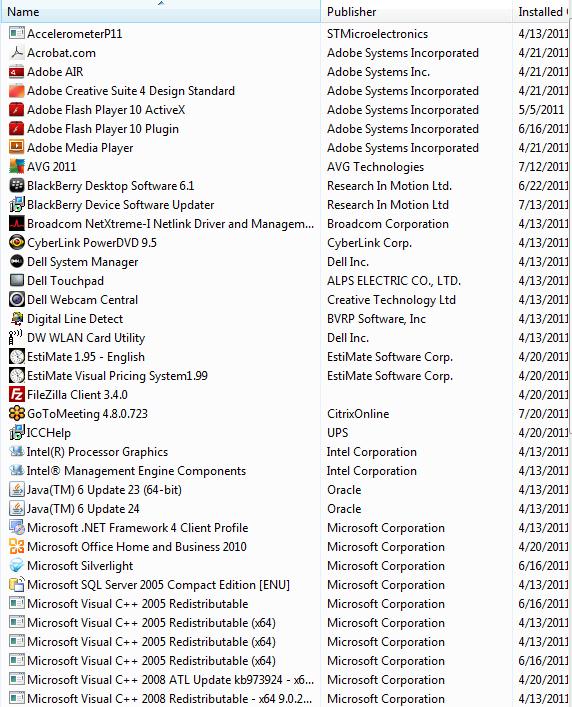Click the Adobe Flash Player 10 Plugin icon
The width and height of the screenshot is (572, 707).
[x=17, y=129]
